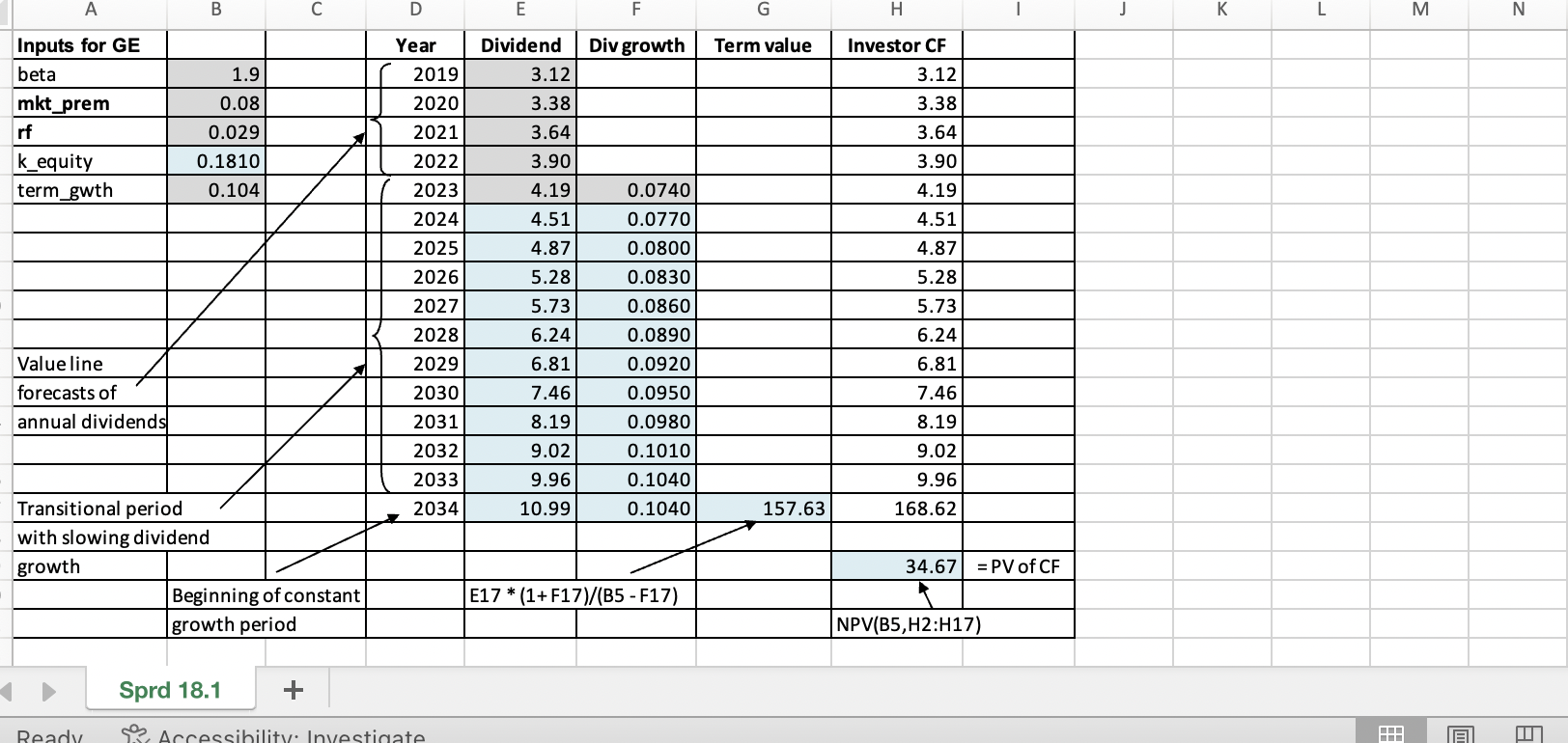Select column J header

[x=1124, y=10]
